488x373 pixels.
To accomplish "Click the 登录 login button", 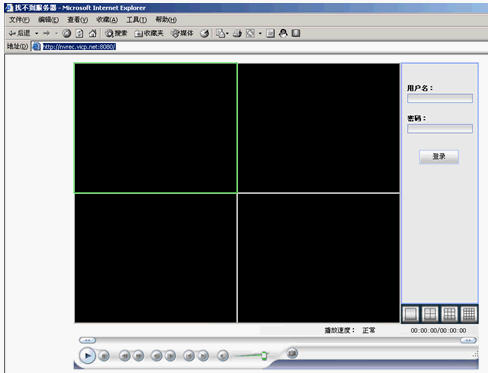I will click(439, 157).
